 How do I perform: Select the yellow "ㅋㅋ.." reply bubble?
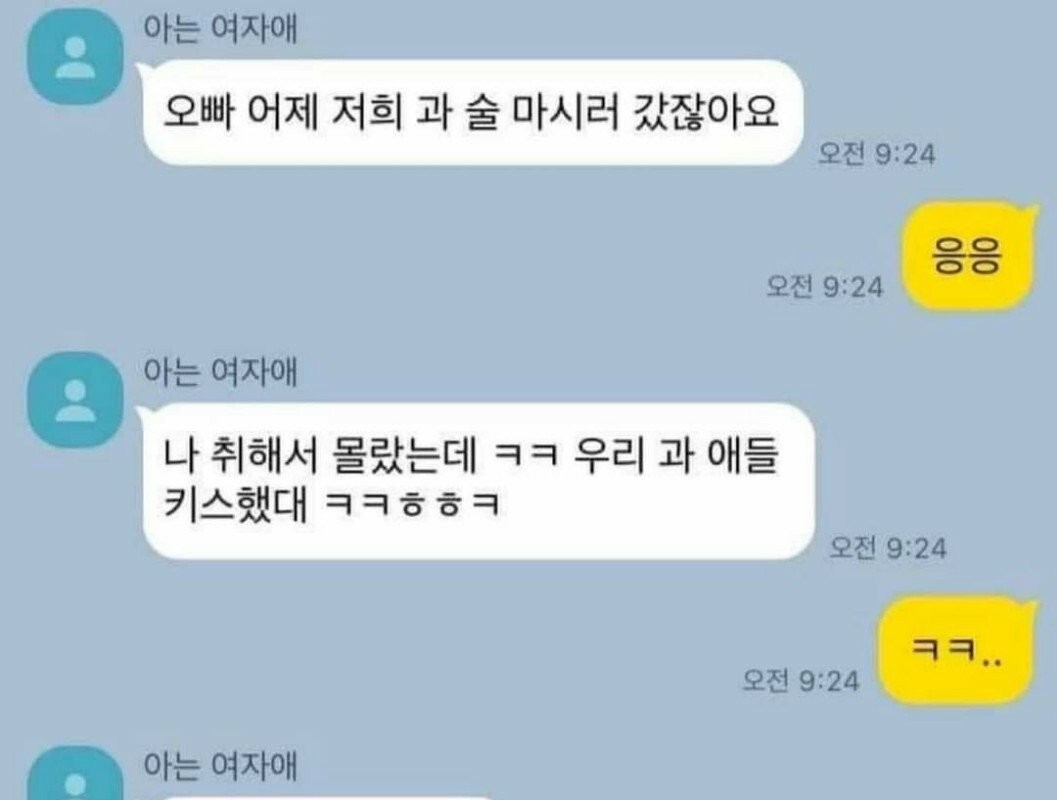pyautogui.click(x=957, y=650)
